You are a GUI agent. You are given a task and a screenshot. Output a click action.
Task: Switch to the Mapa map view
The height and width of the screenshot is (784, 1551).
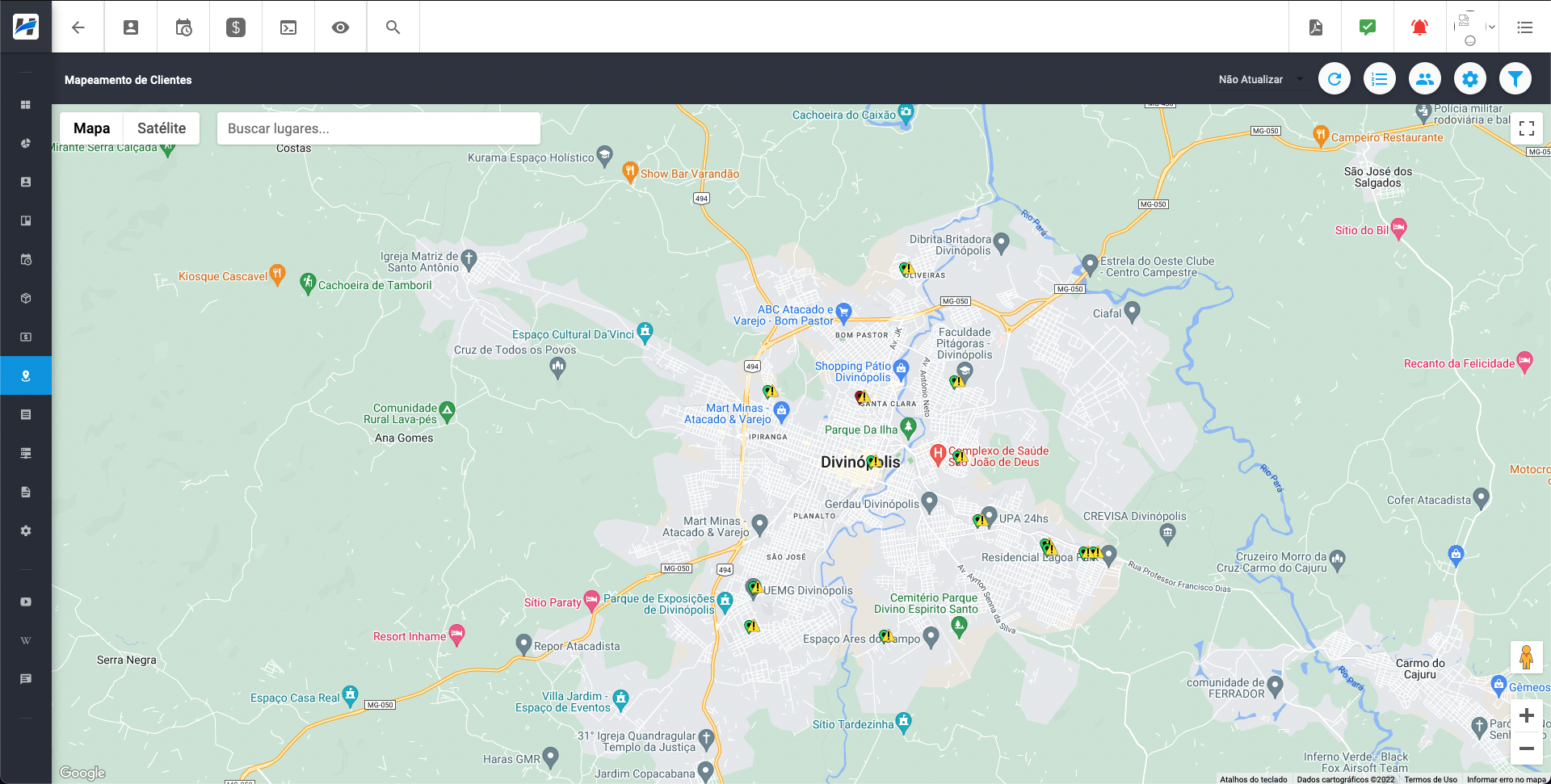pyautogui.click(x=91, y=128)
